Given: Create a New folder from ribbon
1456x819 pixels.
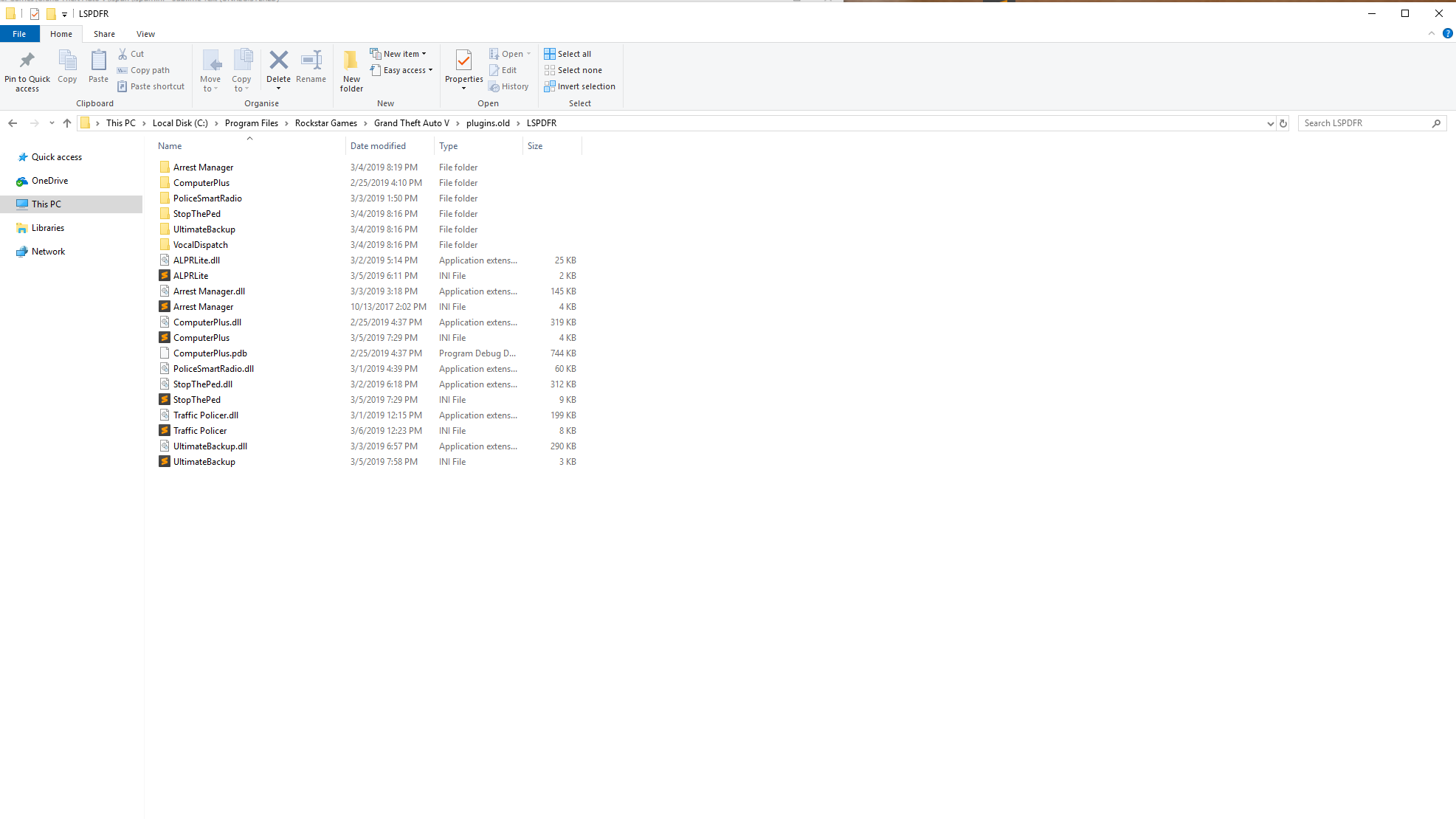Looking at the screenshot, I should pyautogui.click(x=351, y=70).
